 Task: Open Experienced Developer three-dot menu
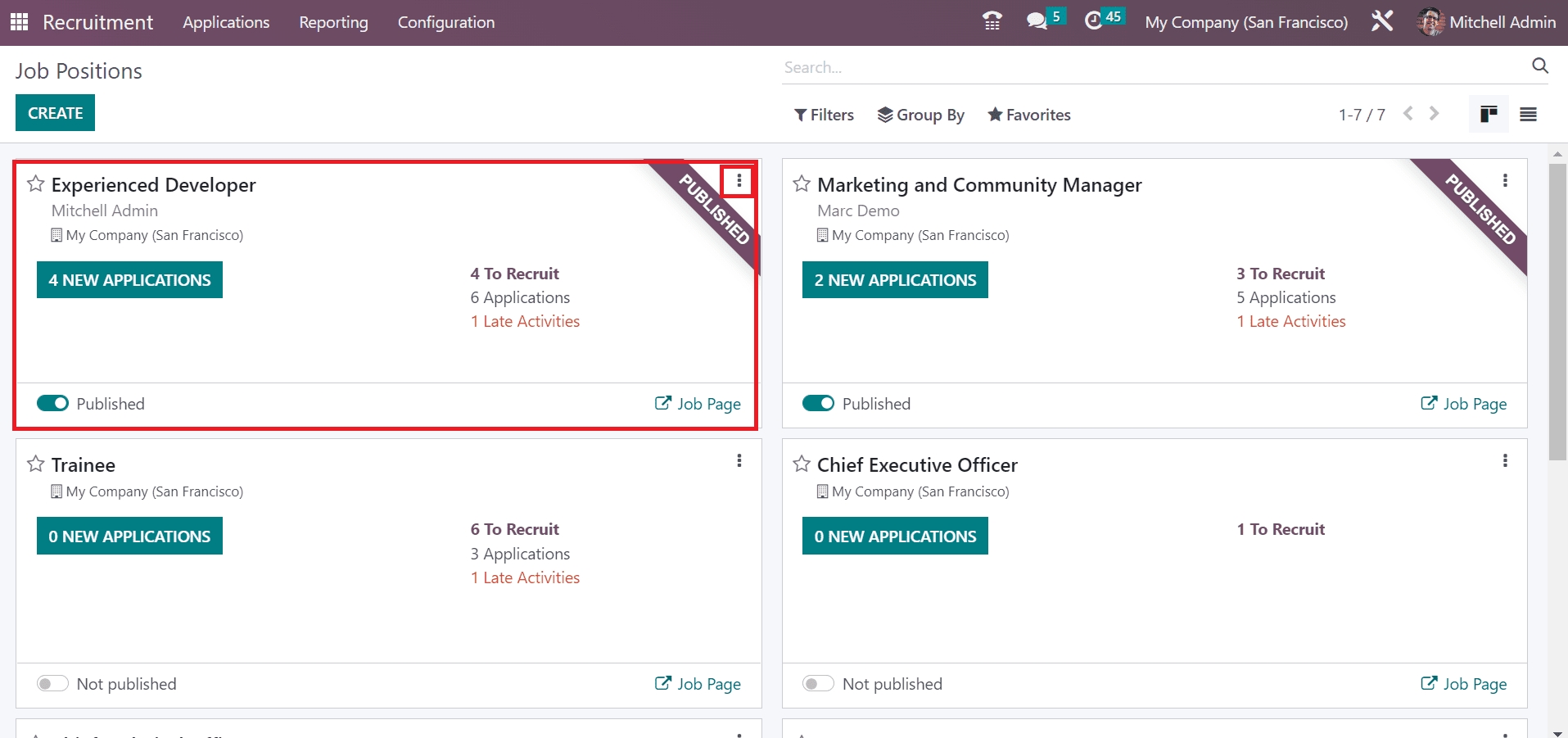coord(739,181)
